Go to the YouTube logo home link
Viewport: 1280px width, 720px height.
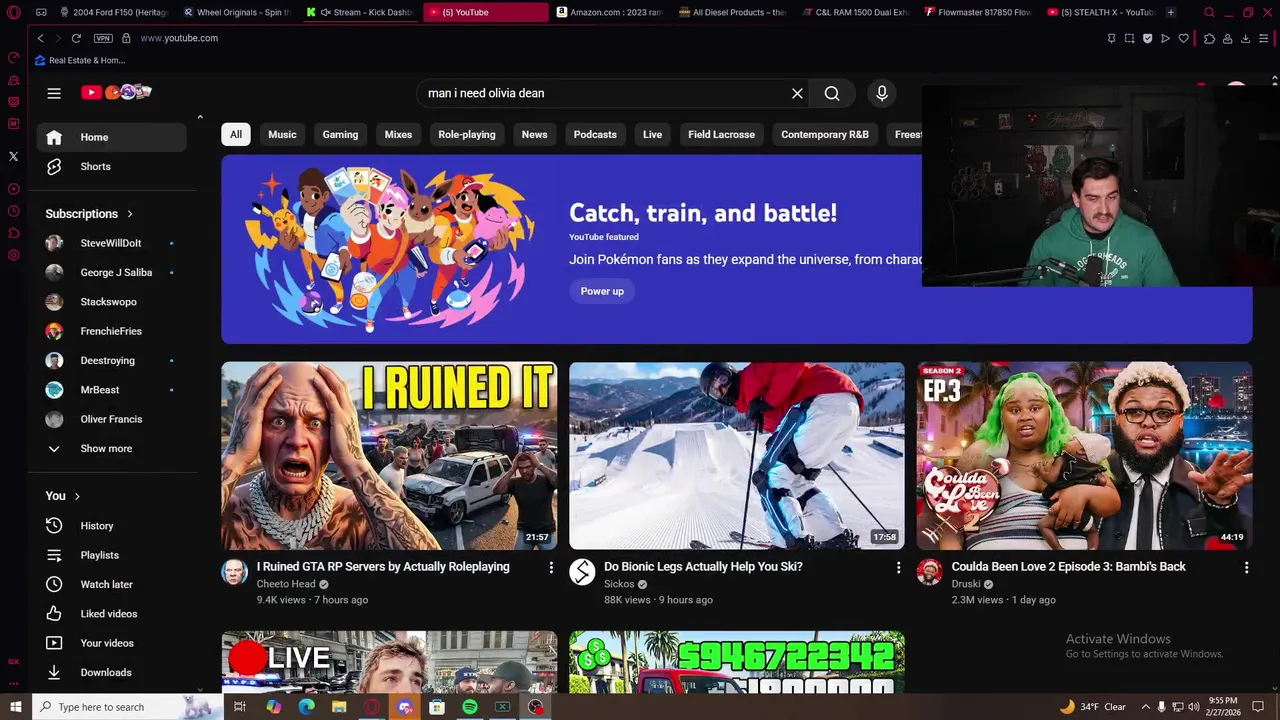(116, 92)
